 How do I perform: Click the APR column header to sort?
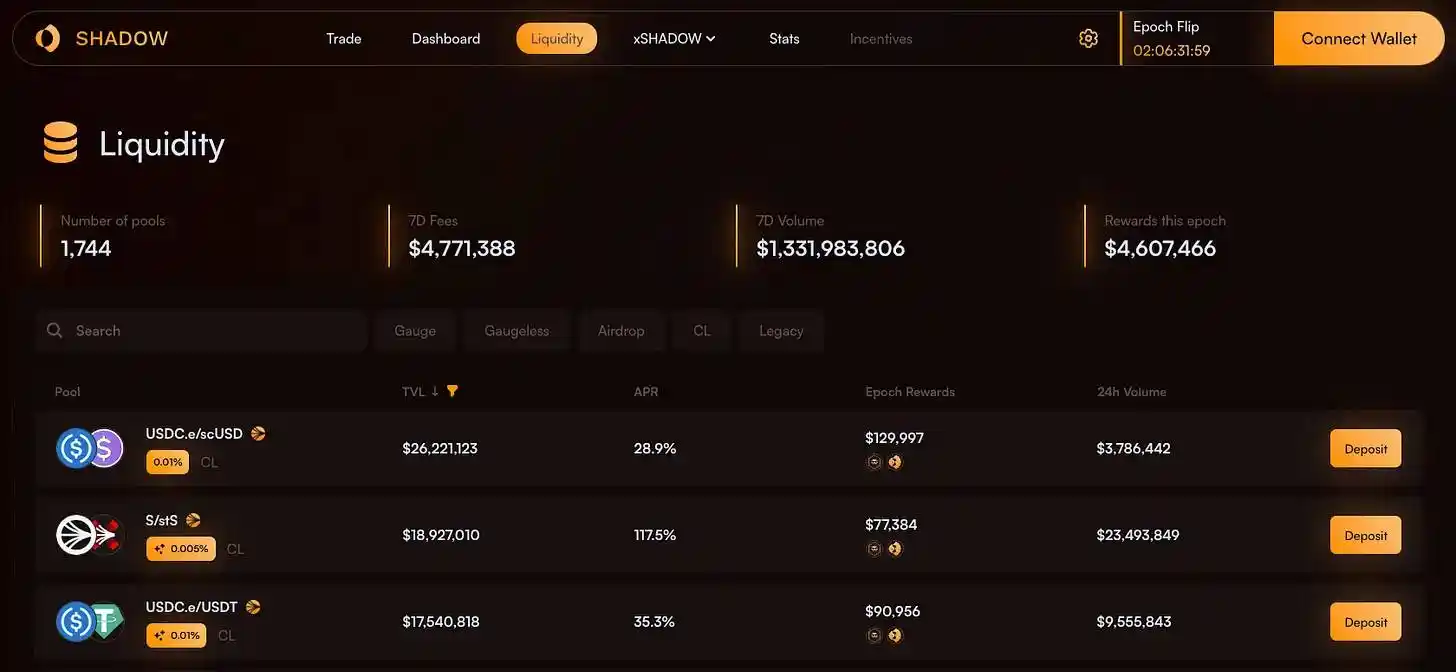tap(646, 392)
